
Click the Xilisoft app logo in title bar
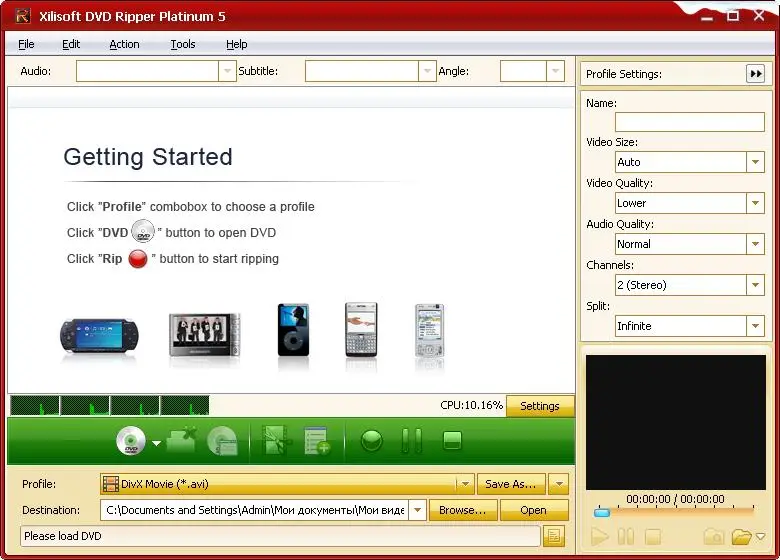(x=22, y=16)
